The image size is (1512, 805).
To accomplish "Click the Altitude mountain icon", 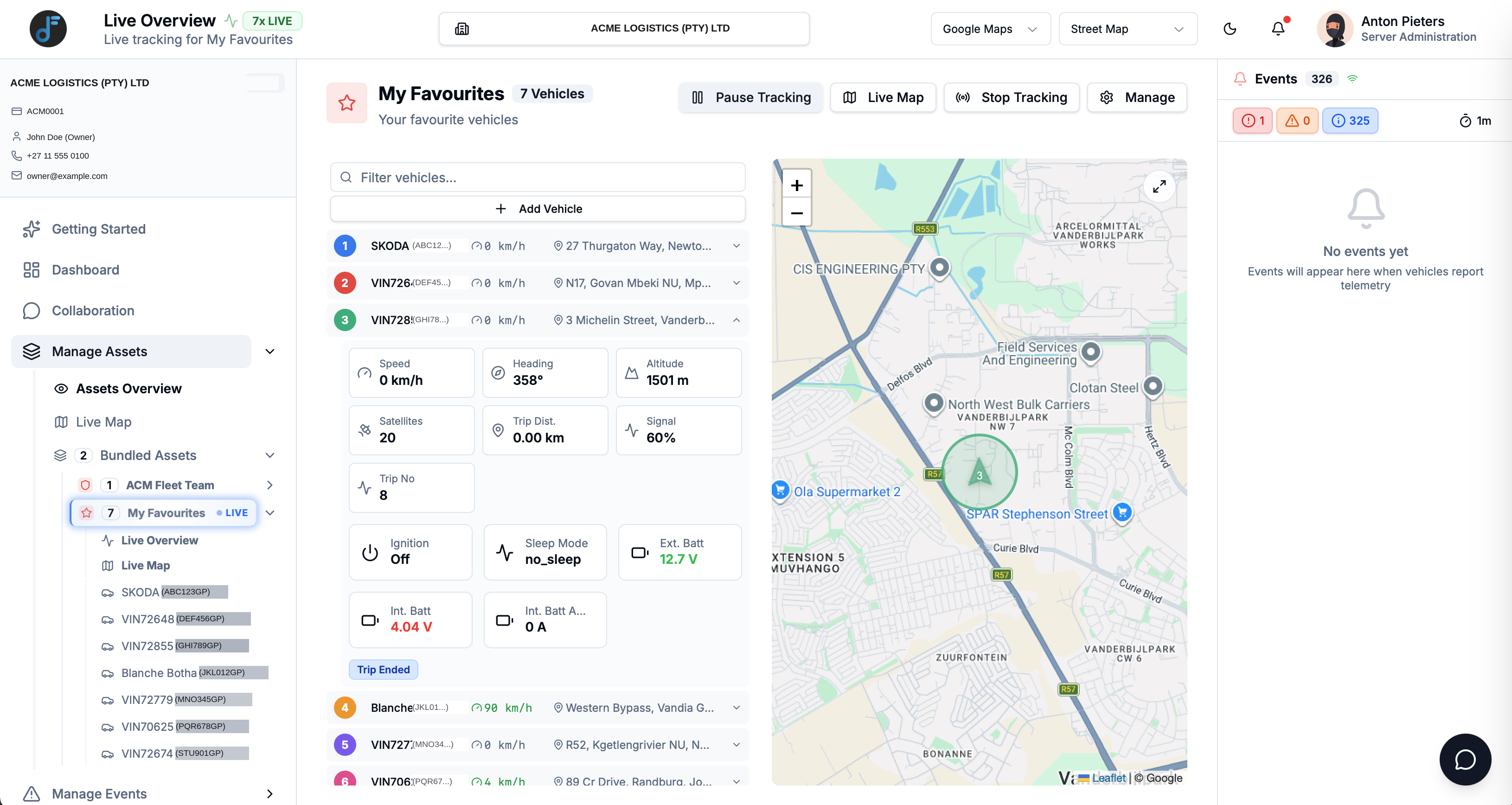I will [632, 372].
